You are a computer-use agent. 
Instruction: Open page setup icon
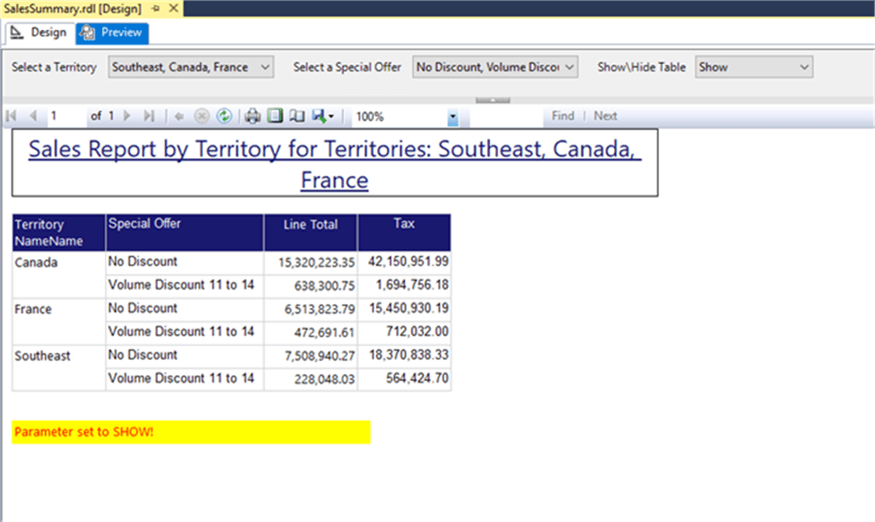[297, 116]
